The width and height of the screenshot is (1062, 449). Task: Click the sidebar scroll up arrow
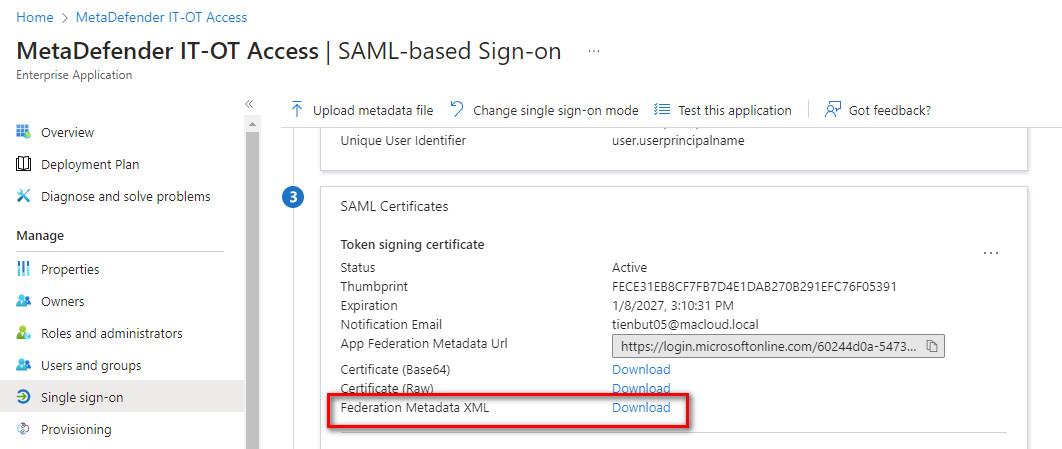point(252,125)
